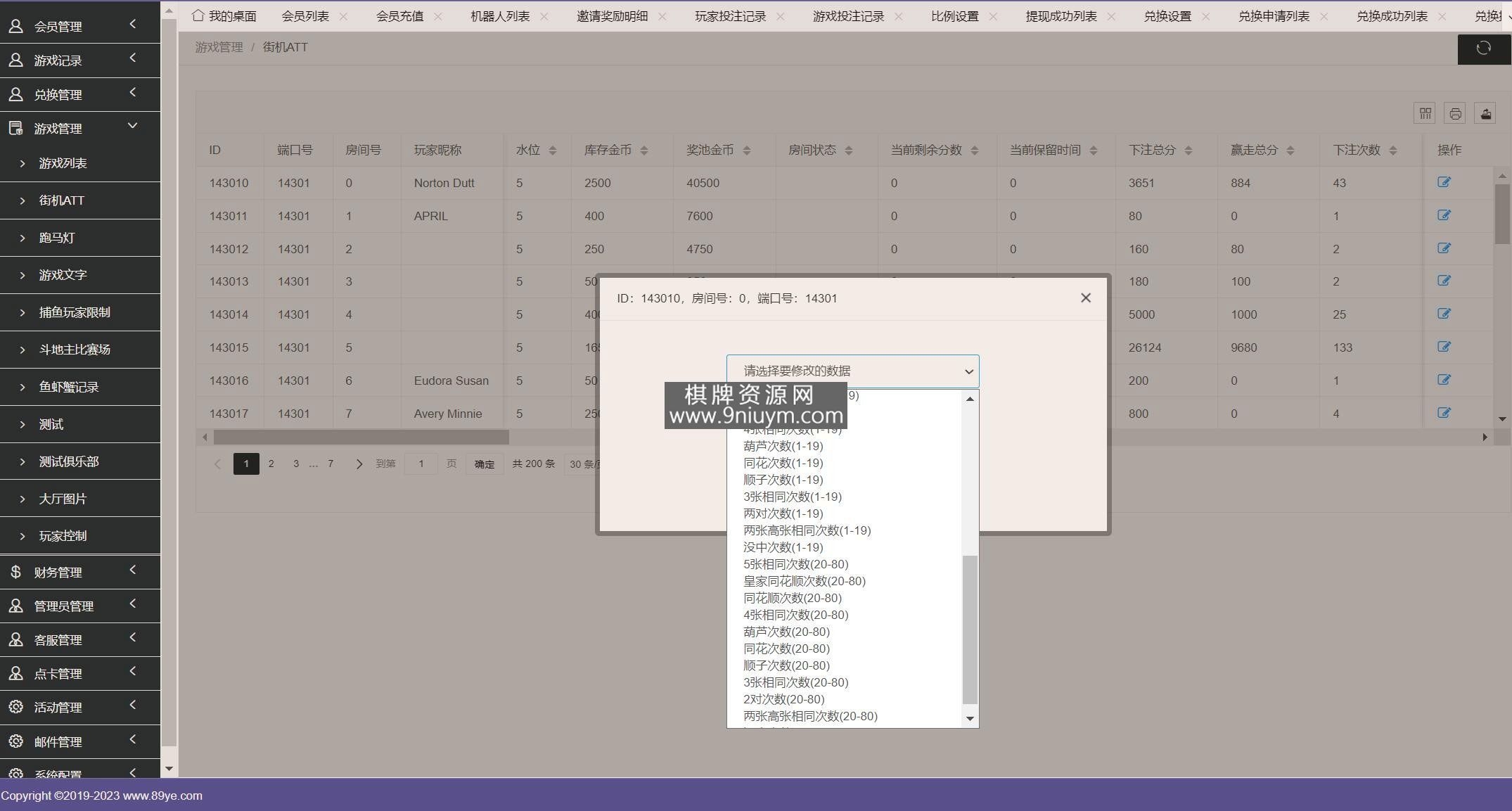Close the 比例设置 tab
The width and height of the screenshot is (1512, 811).
pyautogui.click(x=993, y=16)
